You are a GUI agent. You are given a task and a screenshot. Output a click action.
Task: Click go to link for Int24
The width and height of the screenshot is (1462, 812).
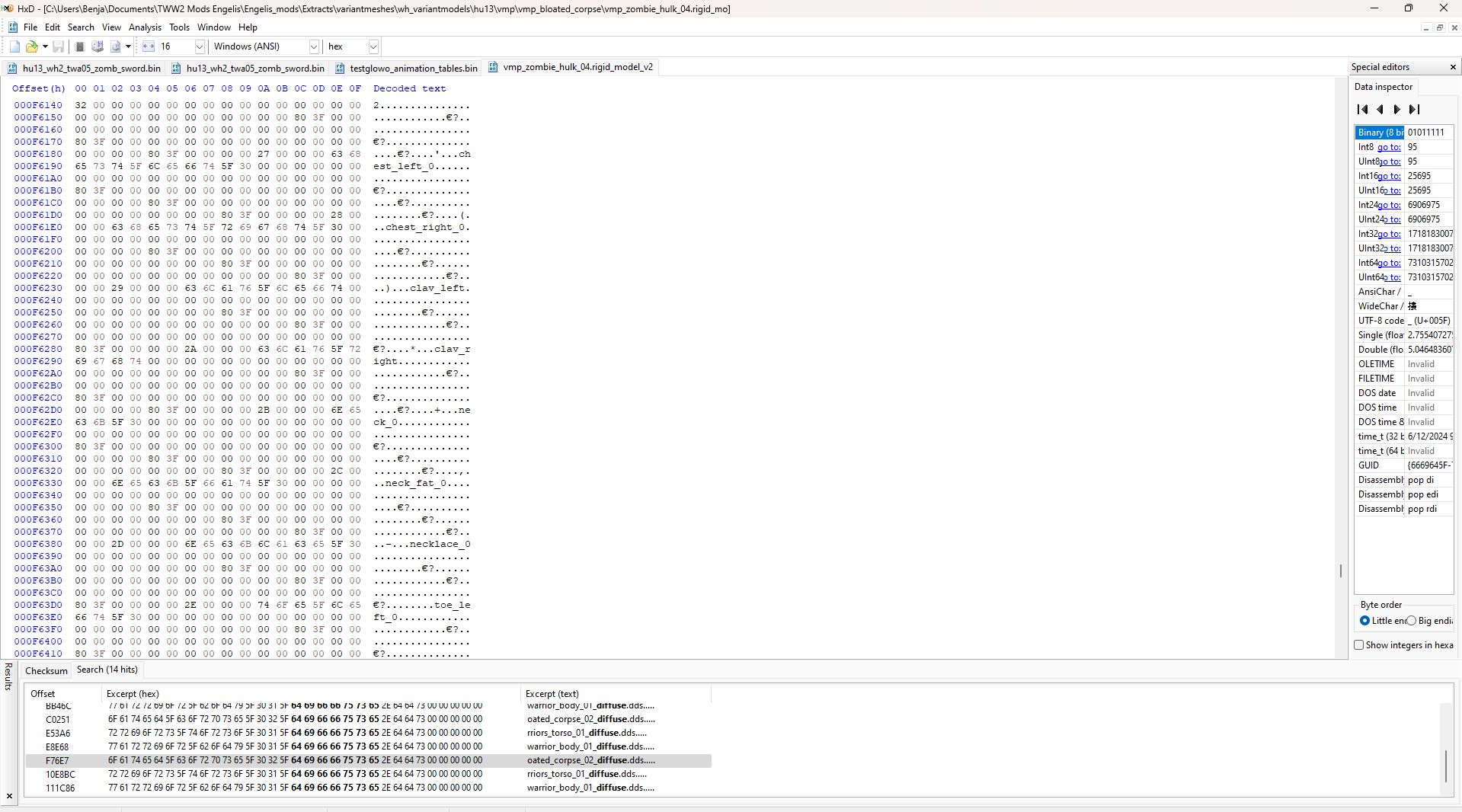[1389, 205]
